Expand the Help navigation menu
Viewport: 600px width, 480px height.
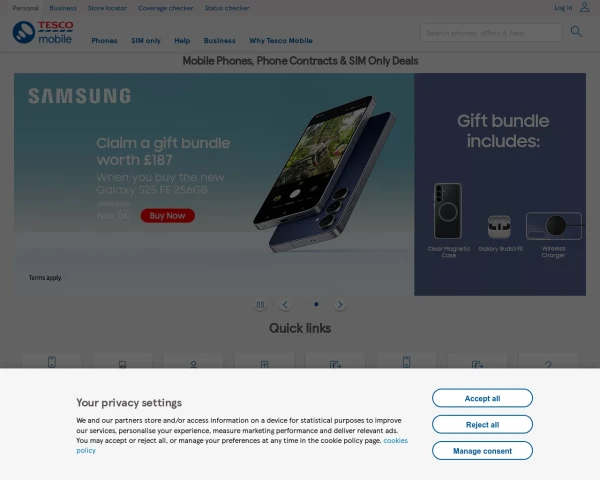pyautogui.click(x=182, y=41)
